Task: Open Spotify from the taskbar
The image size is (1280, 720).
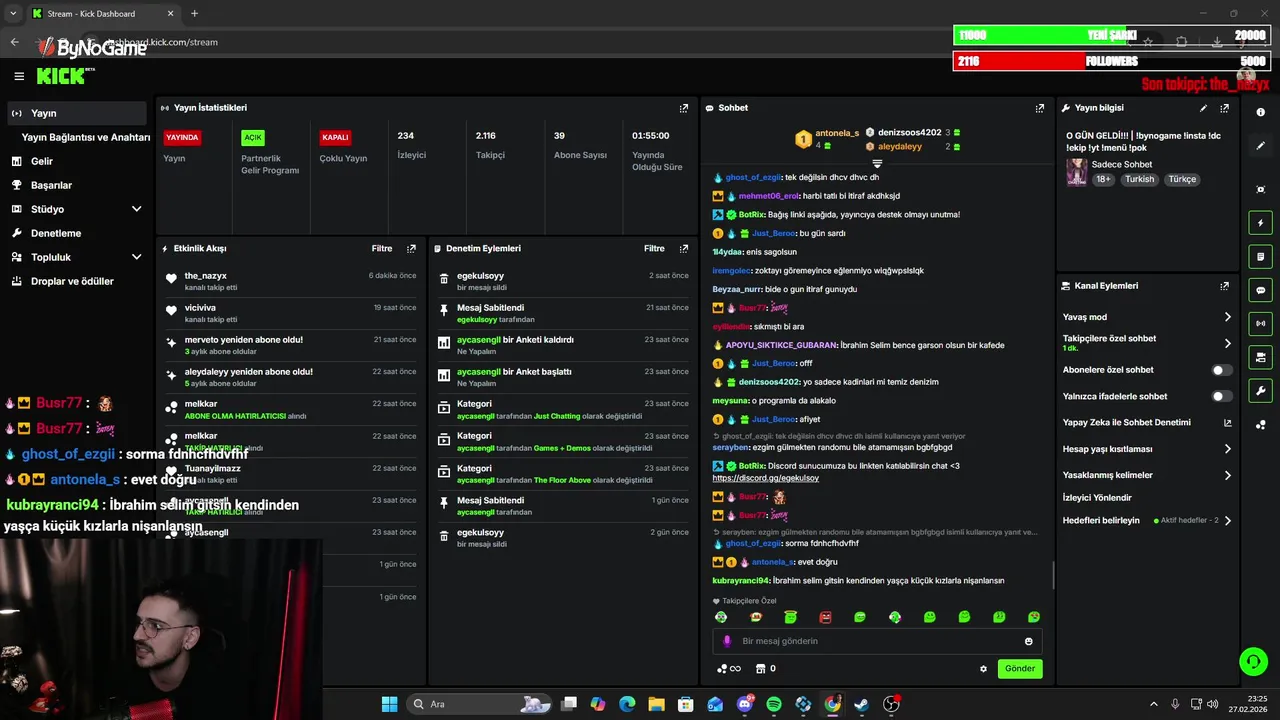Action: pos(774,704)
